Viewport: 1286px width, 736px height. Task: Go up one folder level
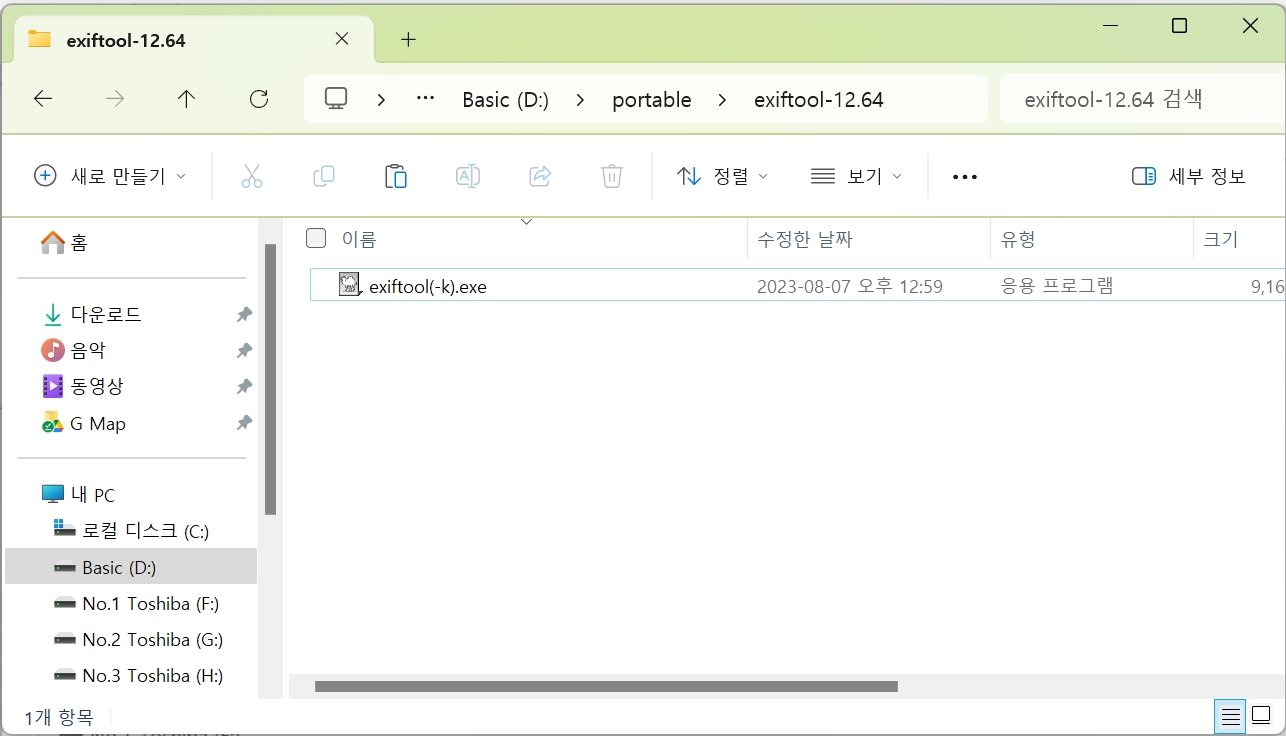click(x=186, y=99)
